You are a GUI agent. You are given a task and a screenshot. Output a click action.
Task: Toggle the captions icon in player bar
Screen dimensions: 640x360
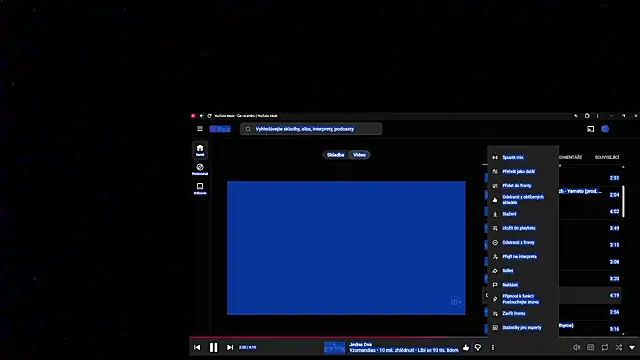(x=591, y=347)
